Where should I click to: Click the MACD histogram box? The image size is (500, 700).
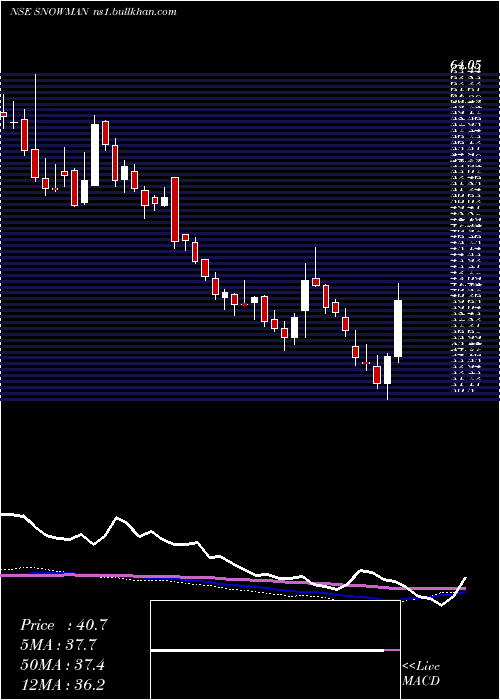[275, 650]
